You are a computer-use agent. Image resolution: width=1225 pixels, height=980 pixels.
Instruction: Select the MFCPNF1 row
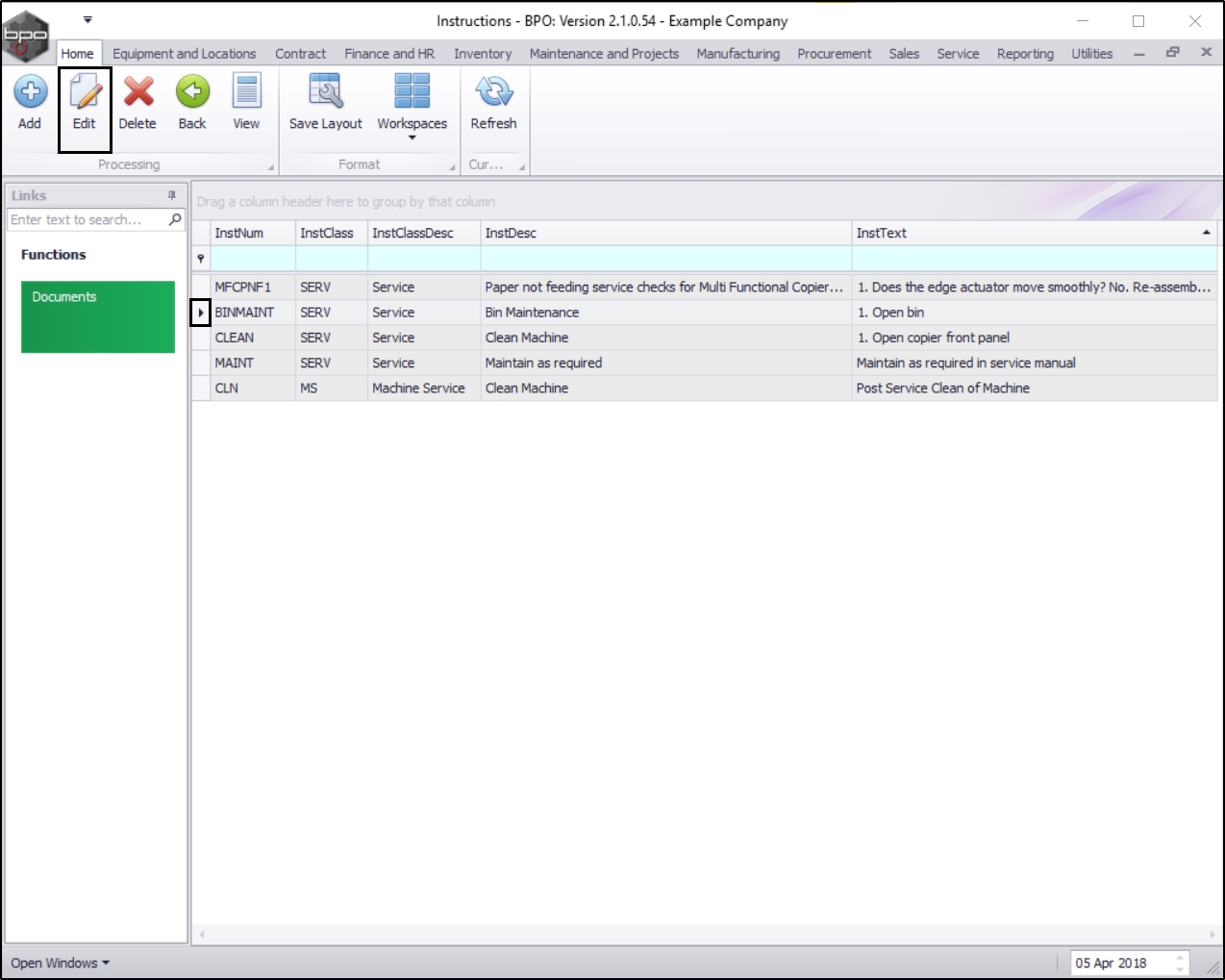click(705, 287)
